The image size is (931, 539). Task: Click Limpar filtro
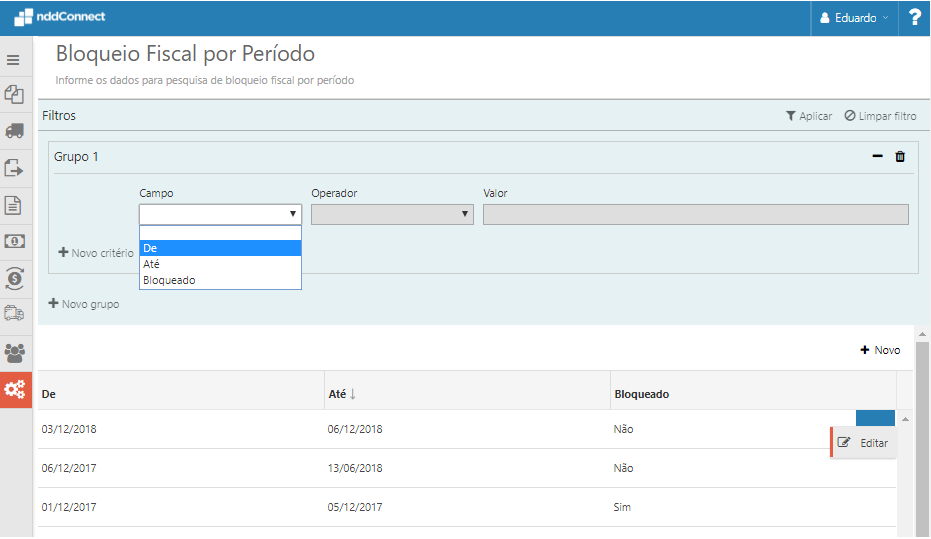coord(881,116)
